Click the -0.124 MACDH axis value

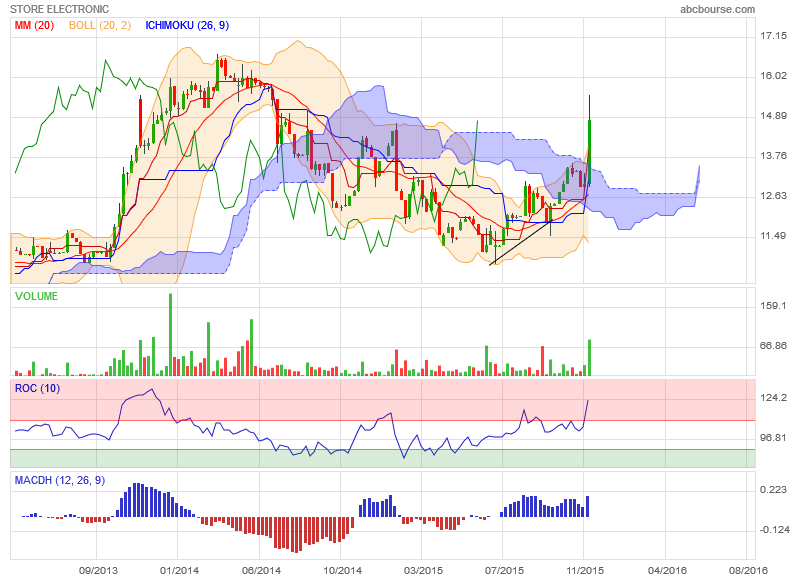pyautogui.click(x=774, y=530)
